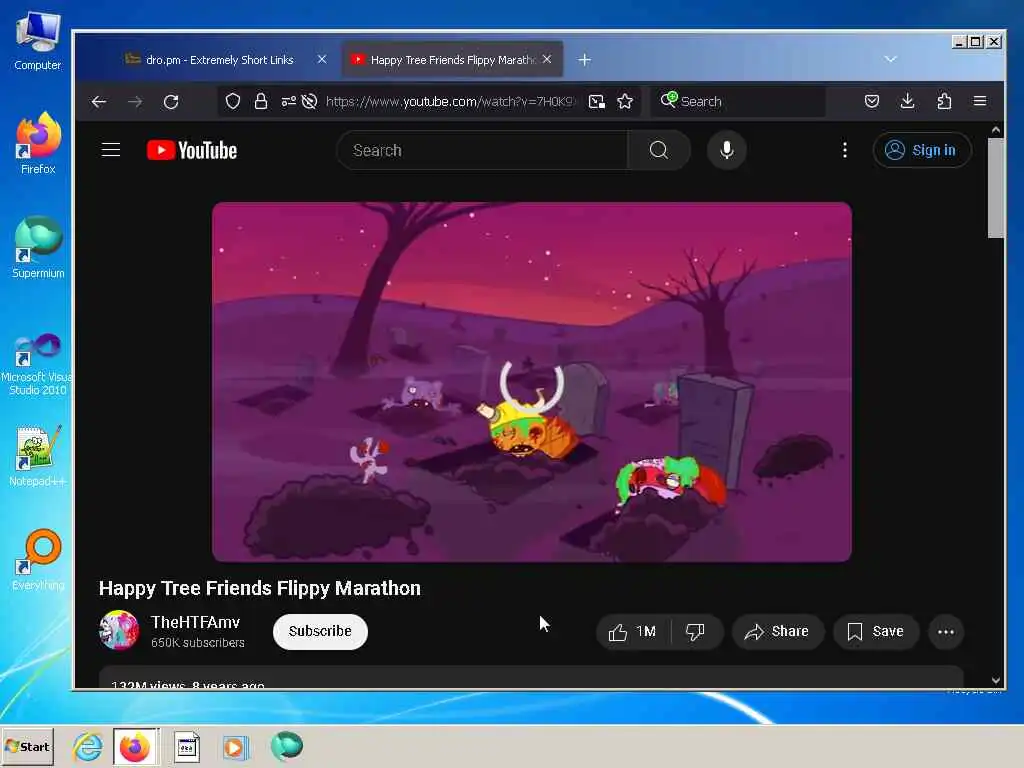This screenshot has width=1024, height=768.
Task: Open the Firefox application hamburger menu
Action: (x=980, y=101)
